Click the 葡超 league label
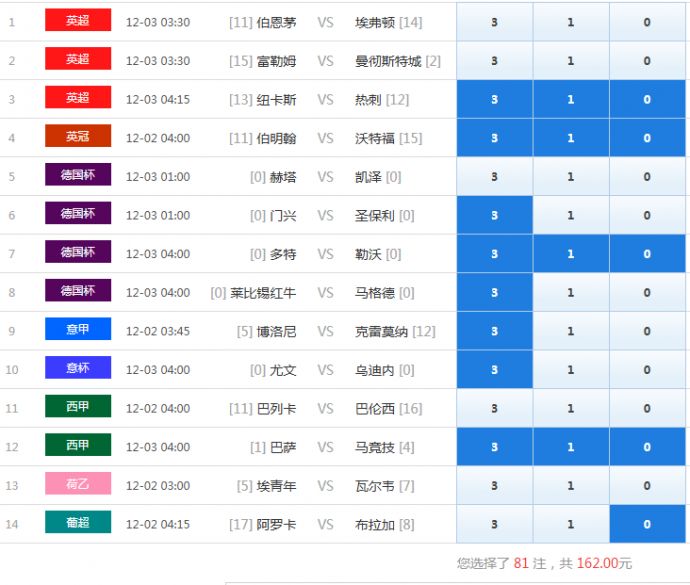Screen dimensions: 690x585 click(x=78, y=523)
